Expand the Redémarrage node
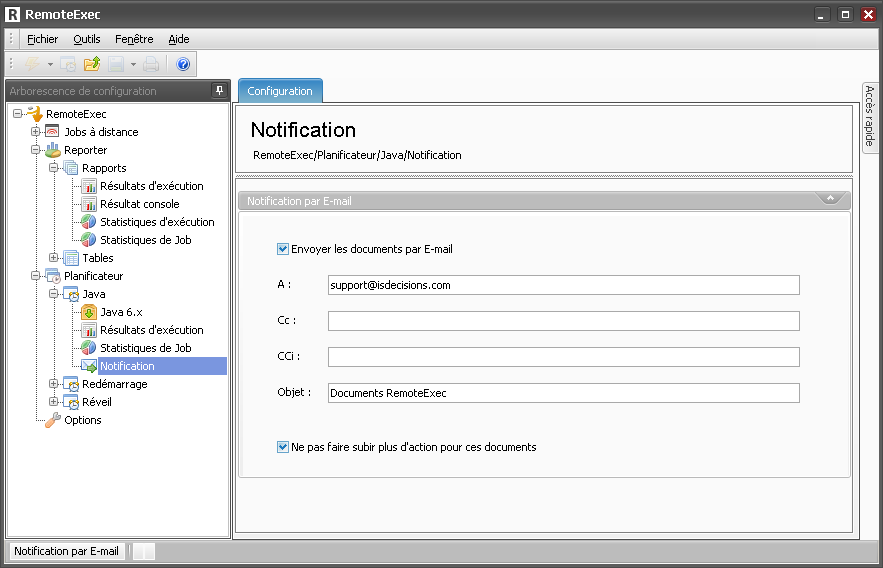Screen dimensions: 883x568 [x=53, y=384]
